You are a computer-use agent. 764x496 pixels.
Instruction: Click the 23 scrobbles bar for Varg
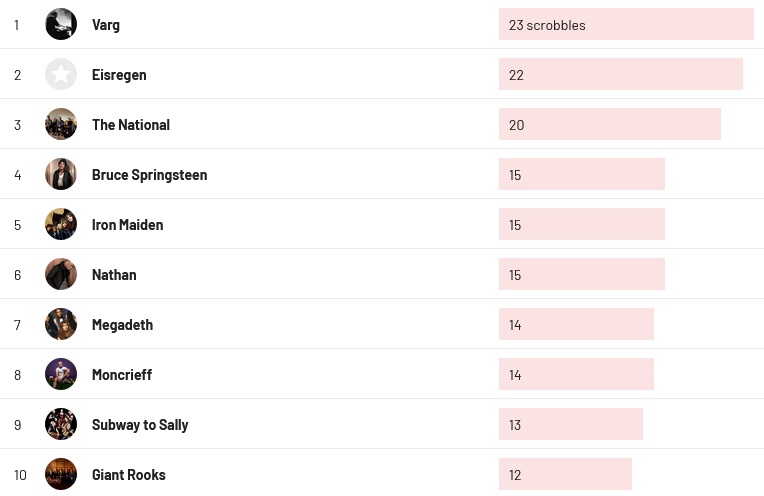(x=625, y=24)
